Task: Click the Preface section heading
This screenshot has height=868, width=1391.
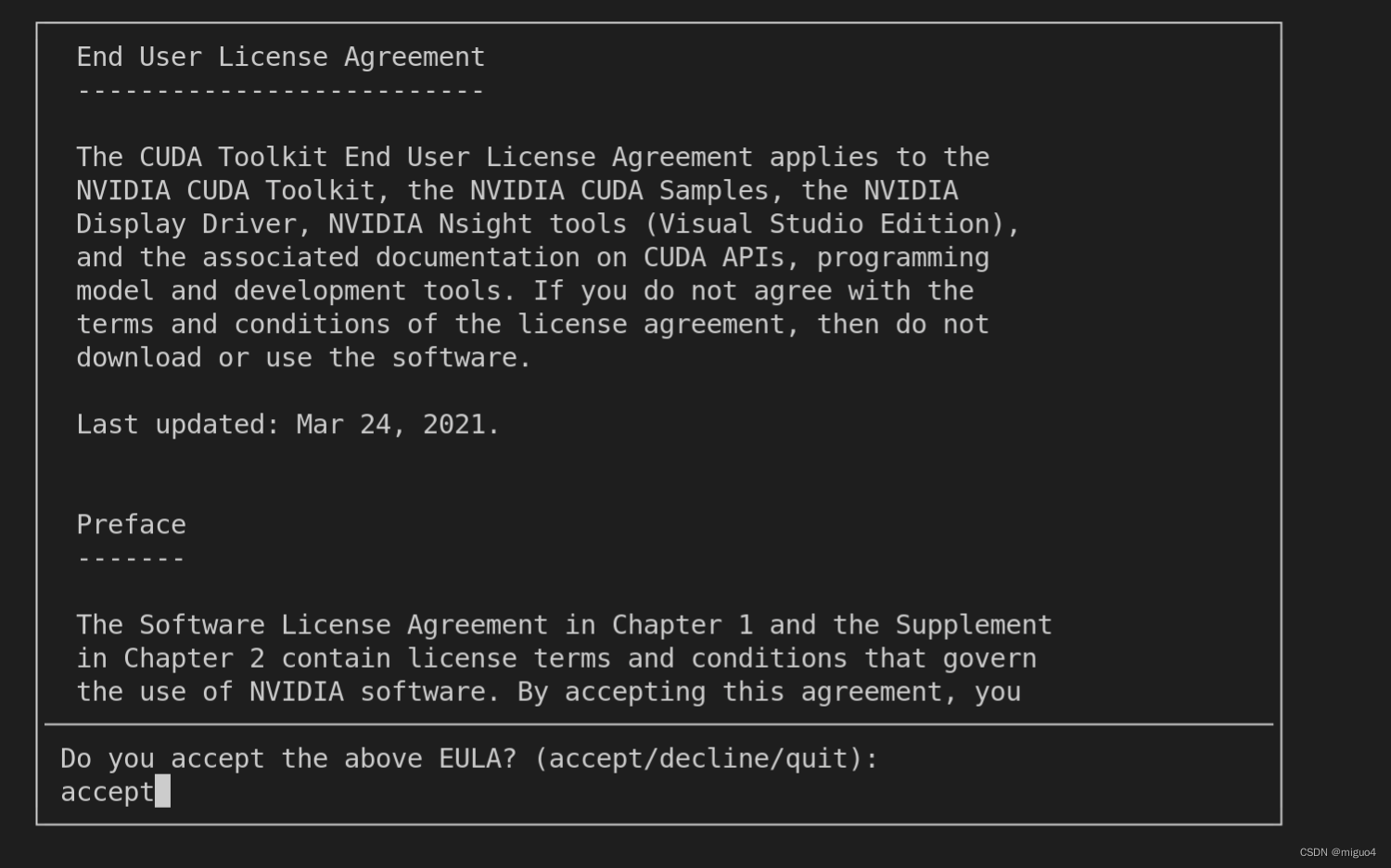Action: [x=131, y=525]
